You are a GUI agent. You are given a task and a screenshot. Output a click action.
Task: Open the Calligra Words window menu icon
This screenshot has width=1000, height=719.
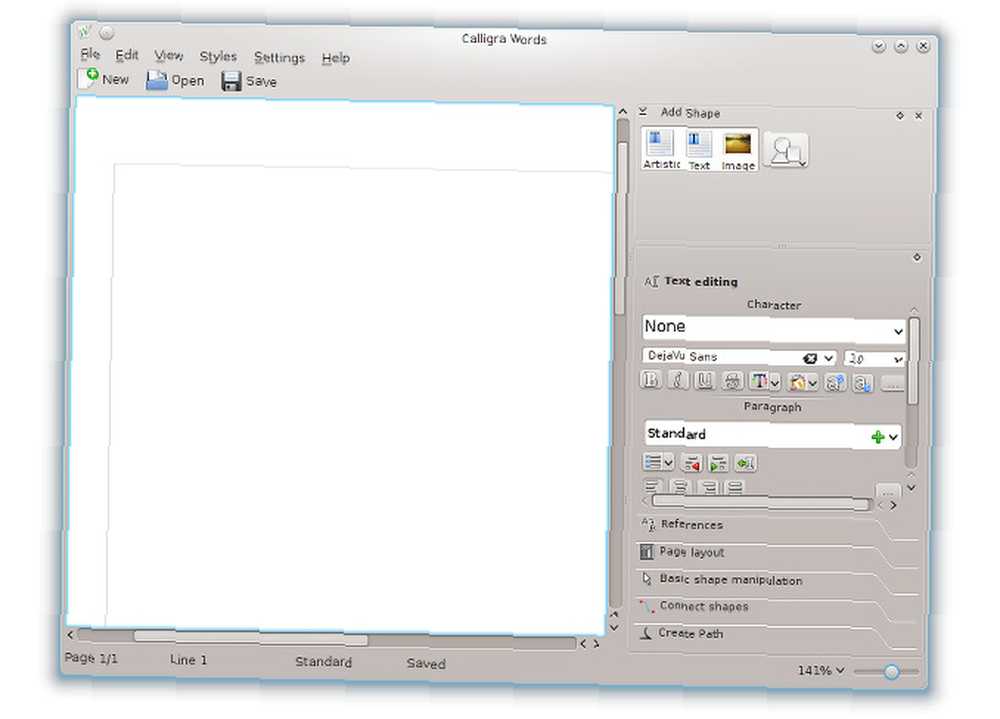pyautogui.click(x=84, y=31)
